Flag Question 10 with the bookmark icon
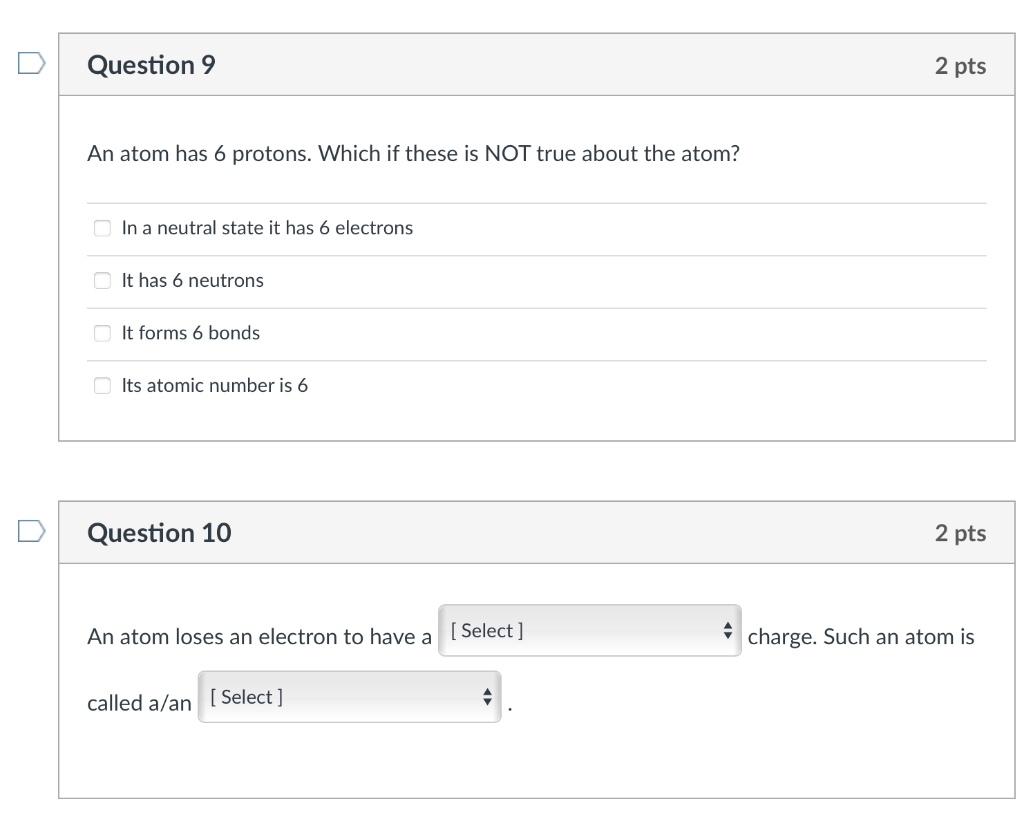This screenshot has width=1024, height=835. pyautogui.click(x=30, y=532)
